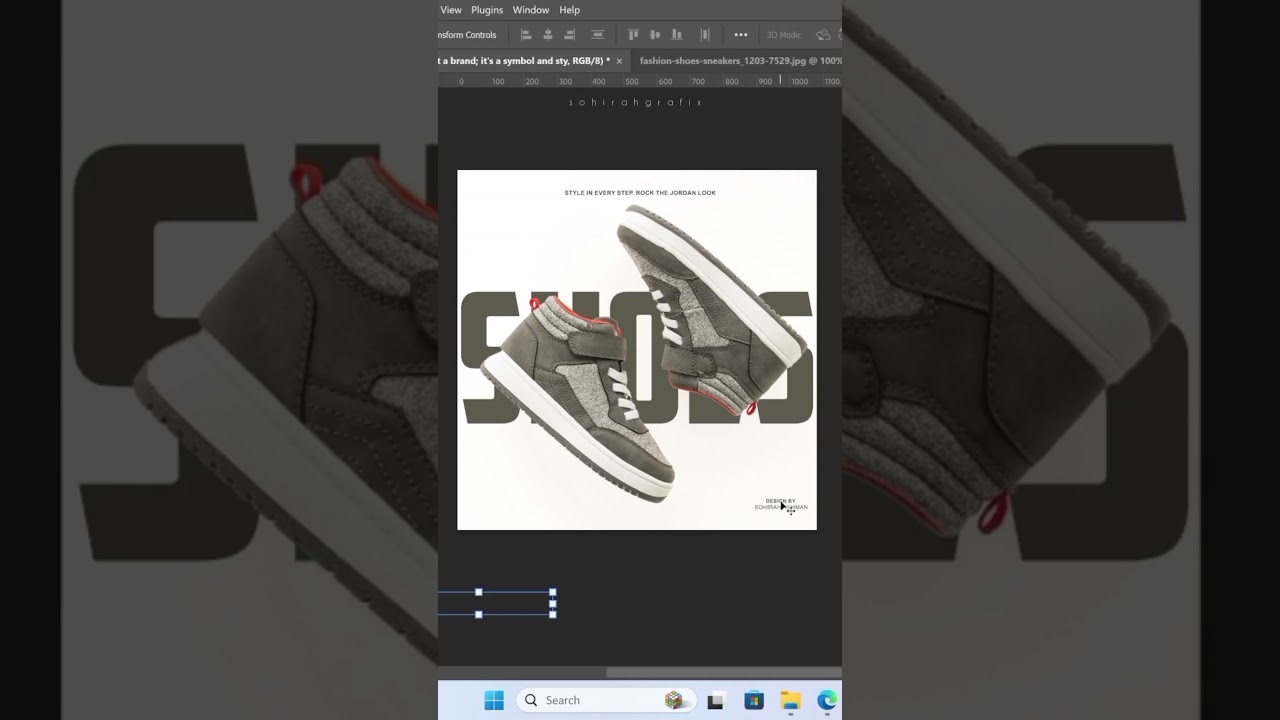Click top-center handle of the transform box
The height and width of the screenshot is (720, 1280).
pos(478,592)
